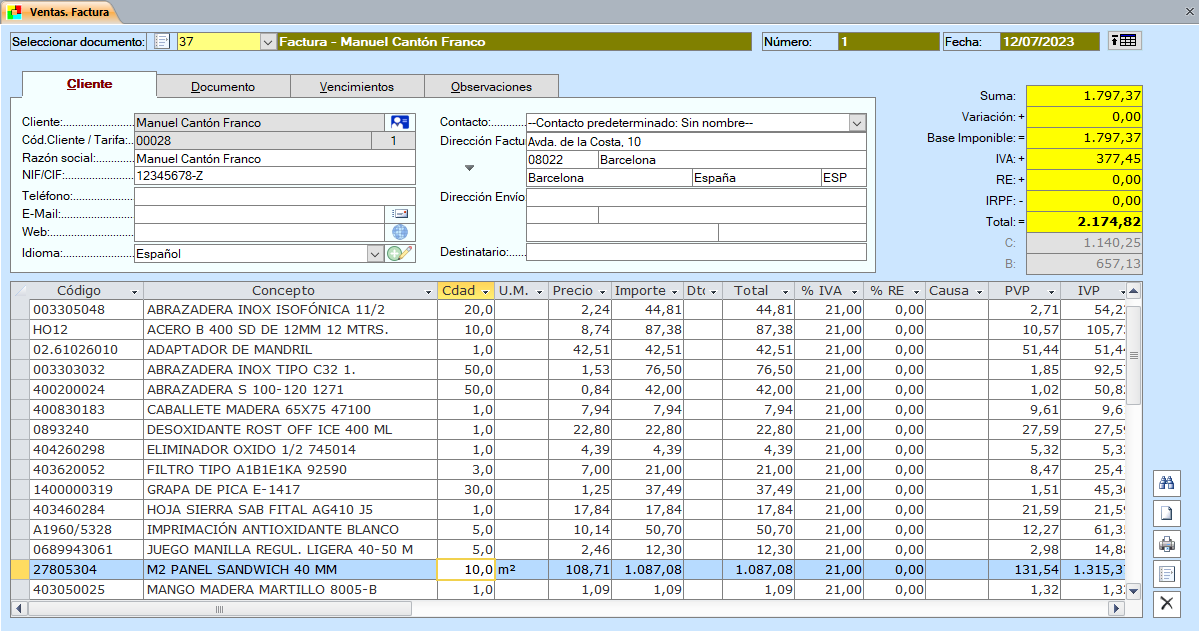1199x631 pixels.
Task: Click the green plus pencil icon beside Idioma
Action: [x=400, y=253]
